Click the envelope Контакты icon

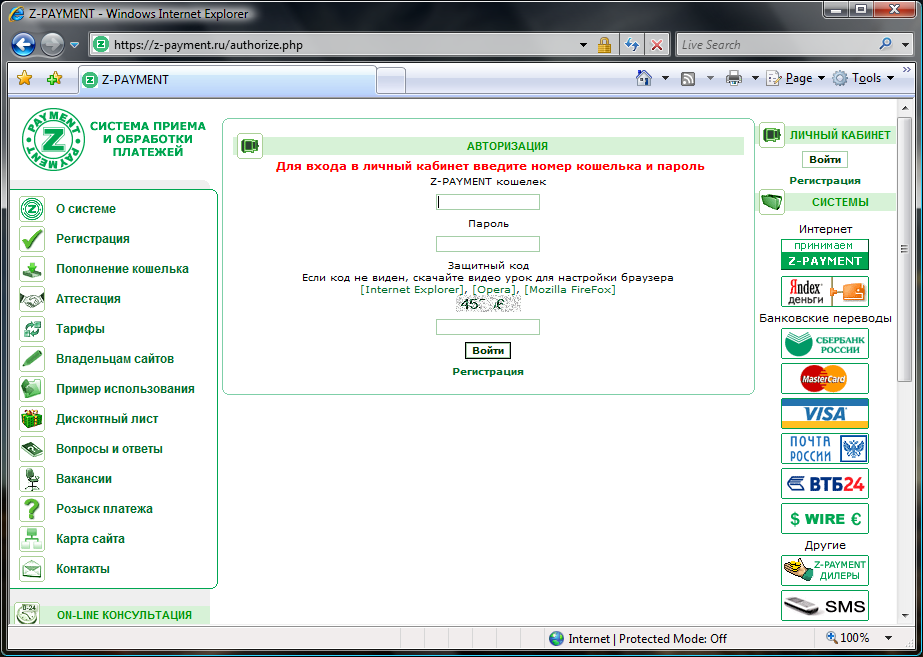click(x=32, y=569)
